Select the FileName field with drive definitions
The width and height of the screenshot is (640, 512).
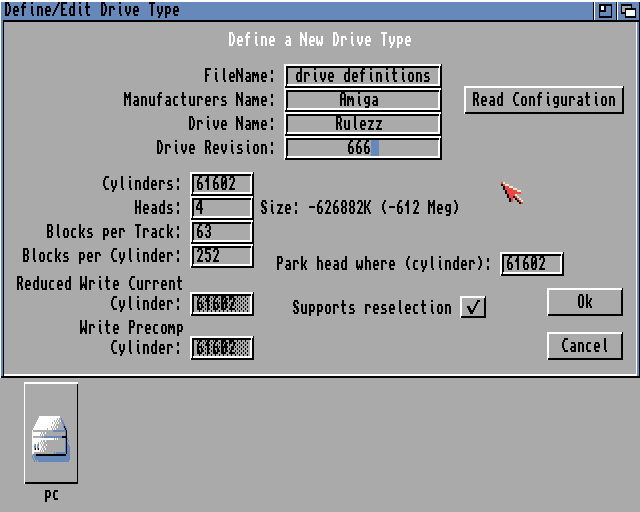point(363,76)
